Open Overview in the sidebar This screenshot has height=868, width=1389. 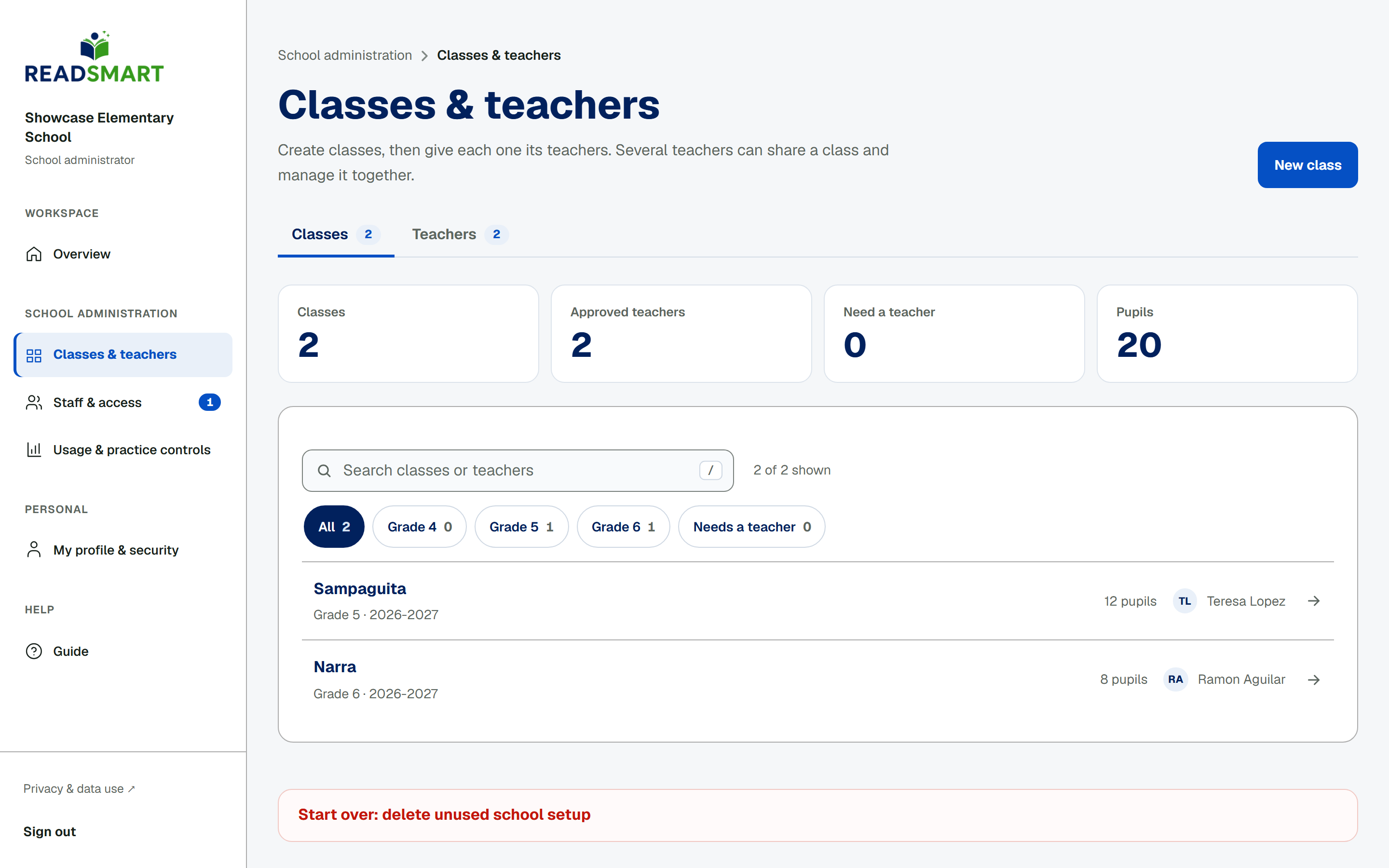click(123, 254)
